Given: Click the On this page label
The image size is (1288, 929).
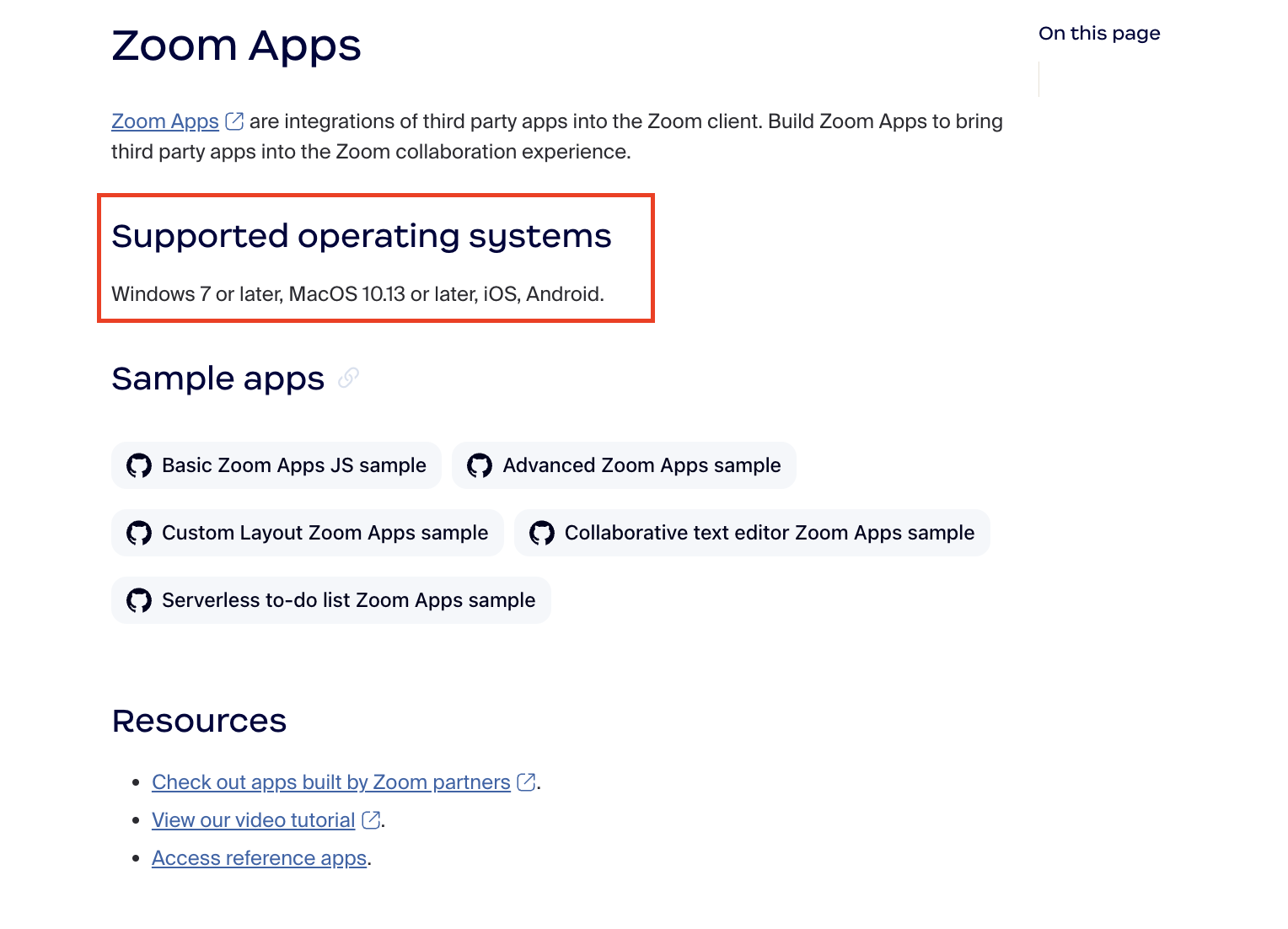Looking at the screenshot, I should 1099,34.
